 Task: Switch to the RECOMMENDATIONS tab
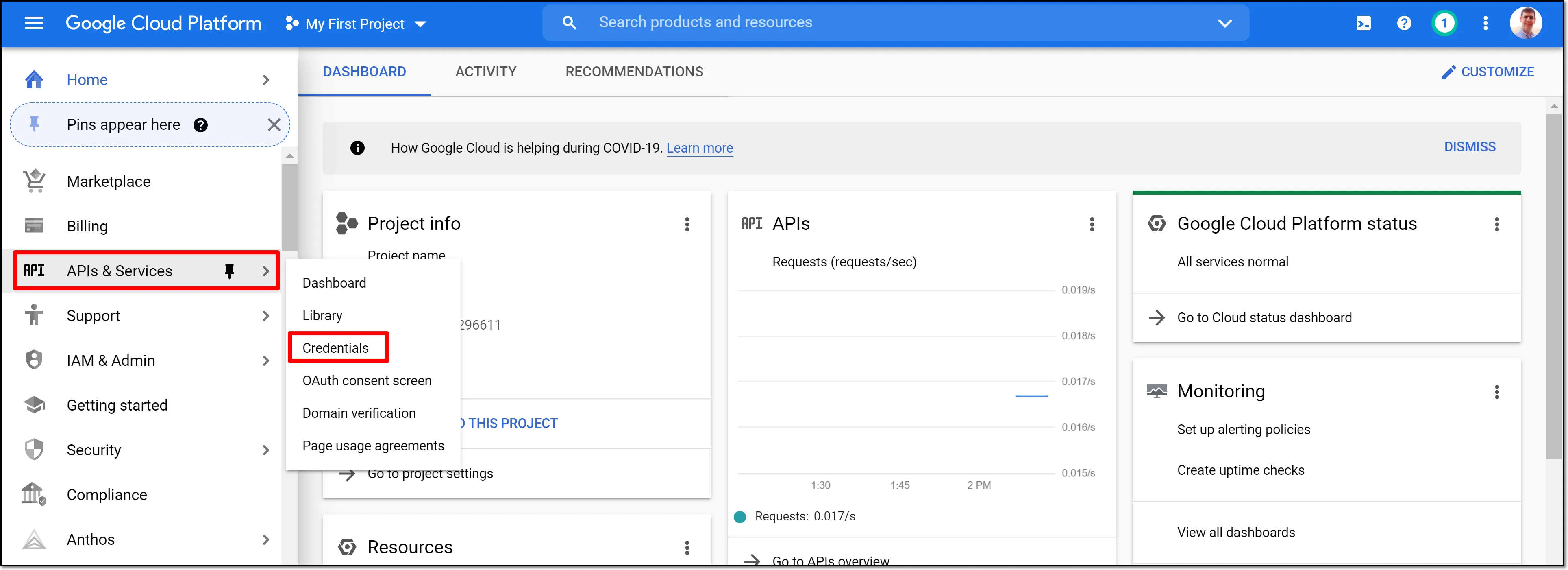point(634,72)
